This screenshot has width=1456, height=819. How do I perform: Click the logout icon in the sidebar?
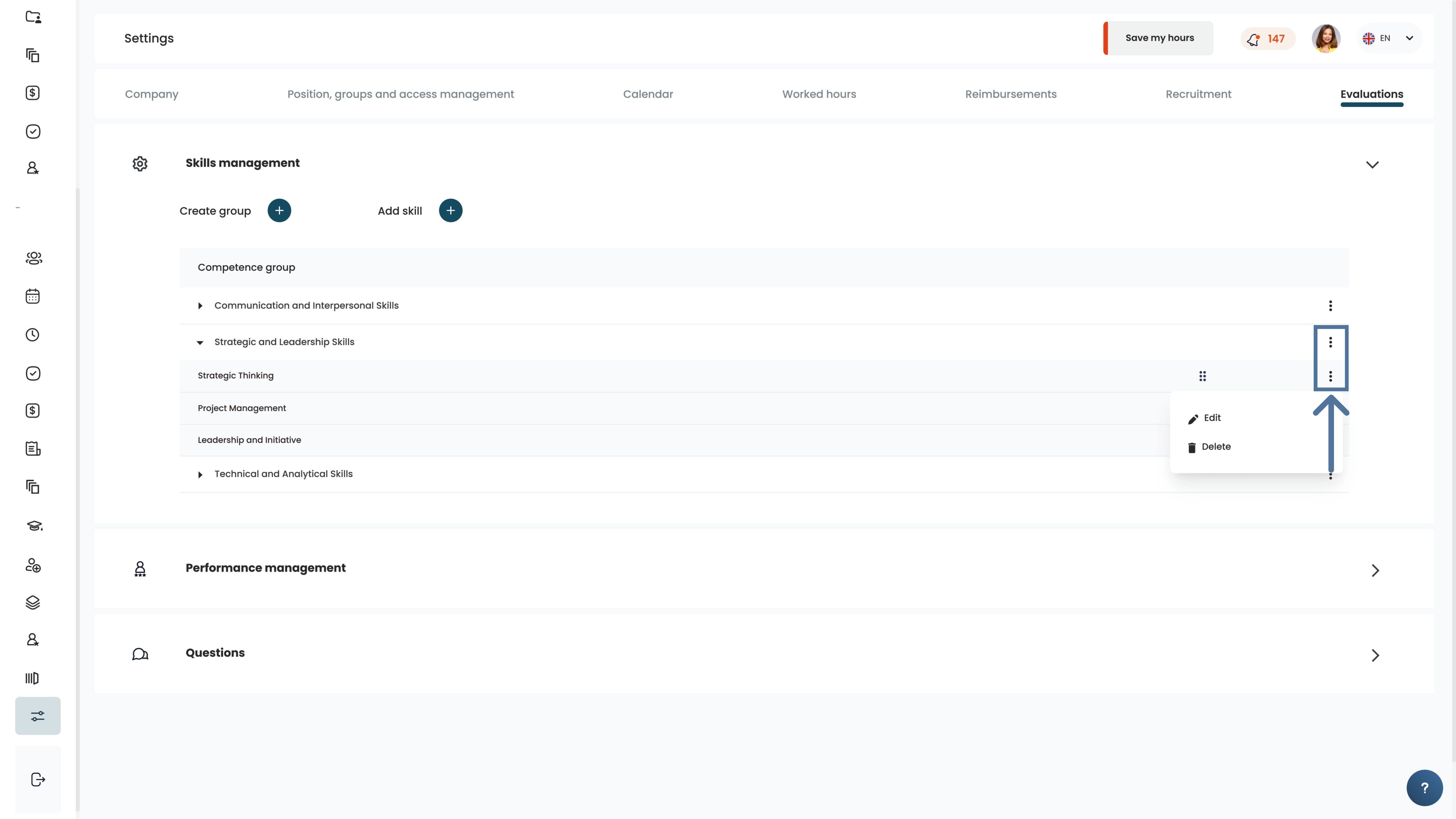pos(38,779)
